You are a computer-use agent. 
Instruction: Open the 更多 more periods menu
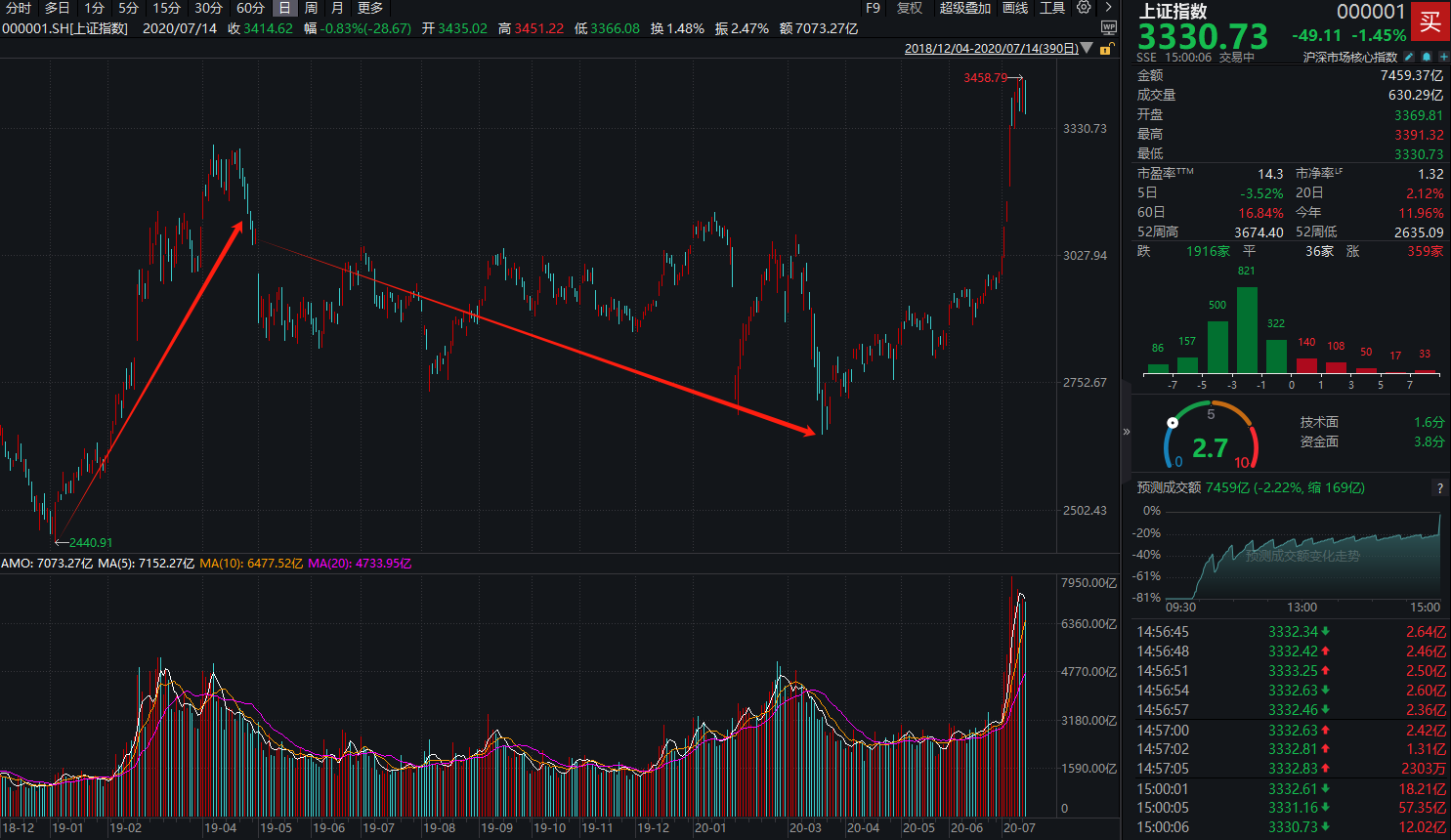(370, 8)
